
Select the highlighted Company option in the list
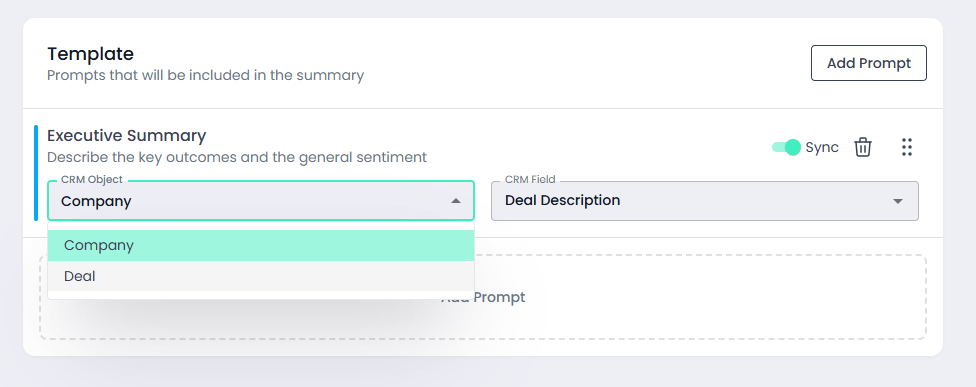[261, 245]
